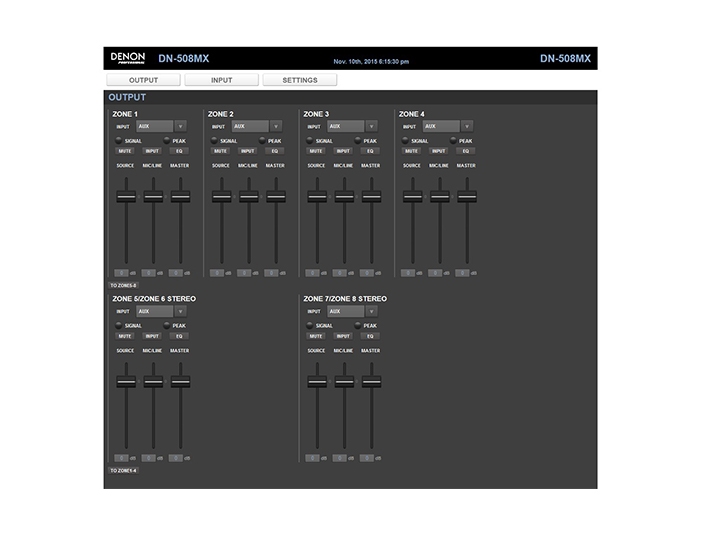Select the Zone 3 AUX input field

click(345, 126)
